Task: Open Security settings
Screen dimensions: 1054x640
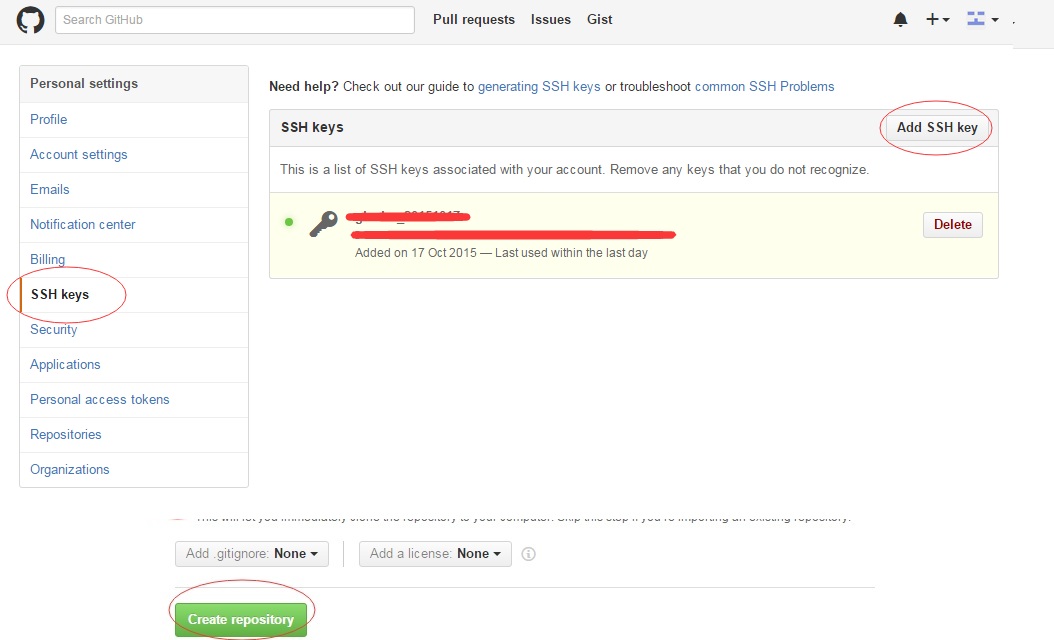Action: pos(134,329)
